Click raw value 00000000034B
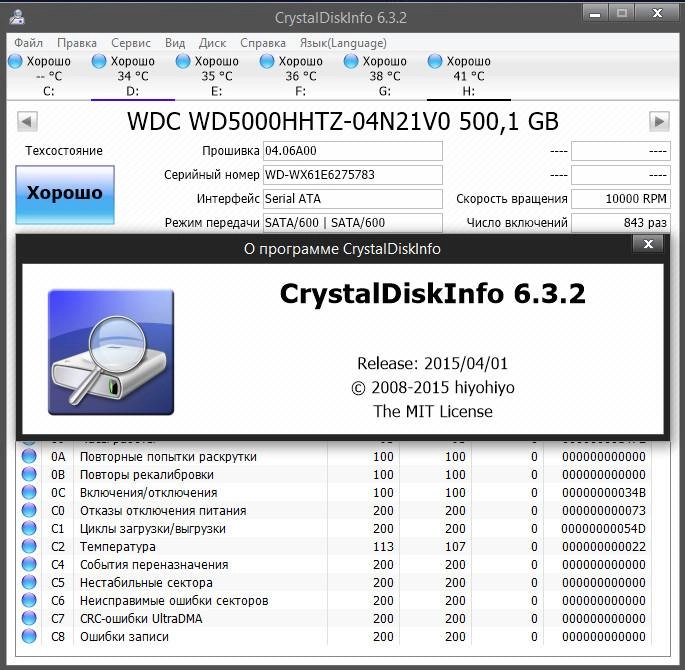 pos(604,493)
